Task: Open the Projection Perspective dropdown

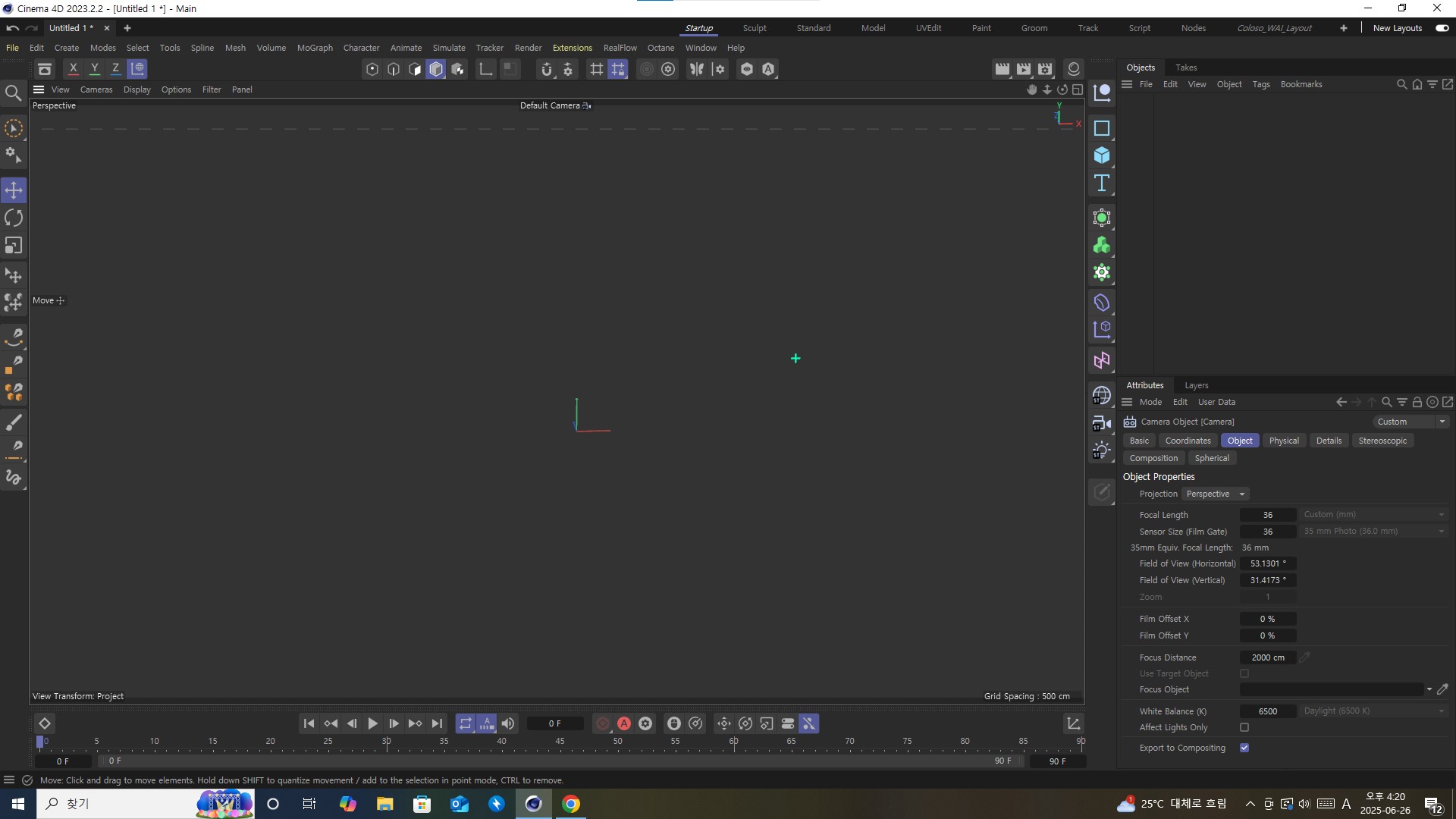Action: tap(1216, 494)
